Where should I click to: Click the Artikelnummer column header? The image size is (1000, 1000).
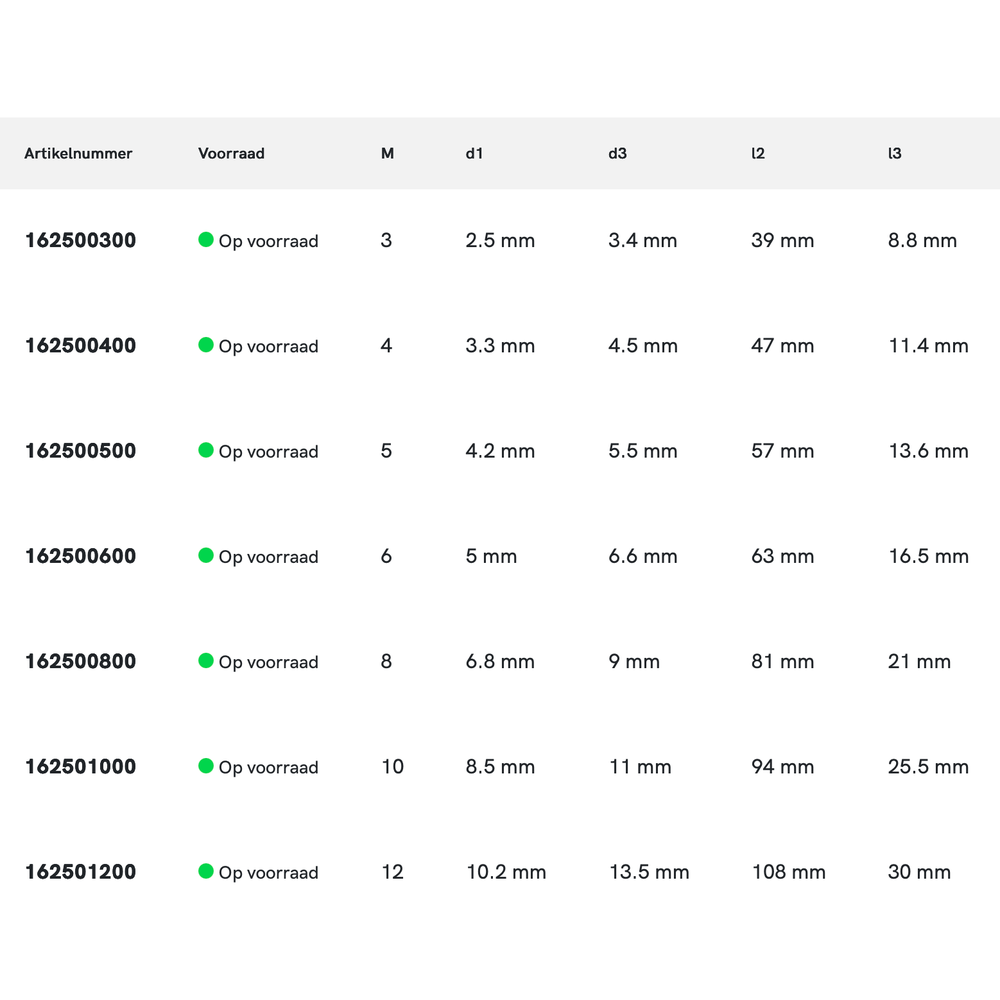(78, 154)
